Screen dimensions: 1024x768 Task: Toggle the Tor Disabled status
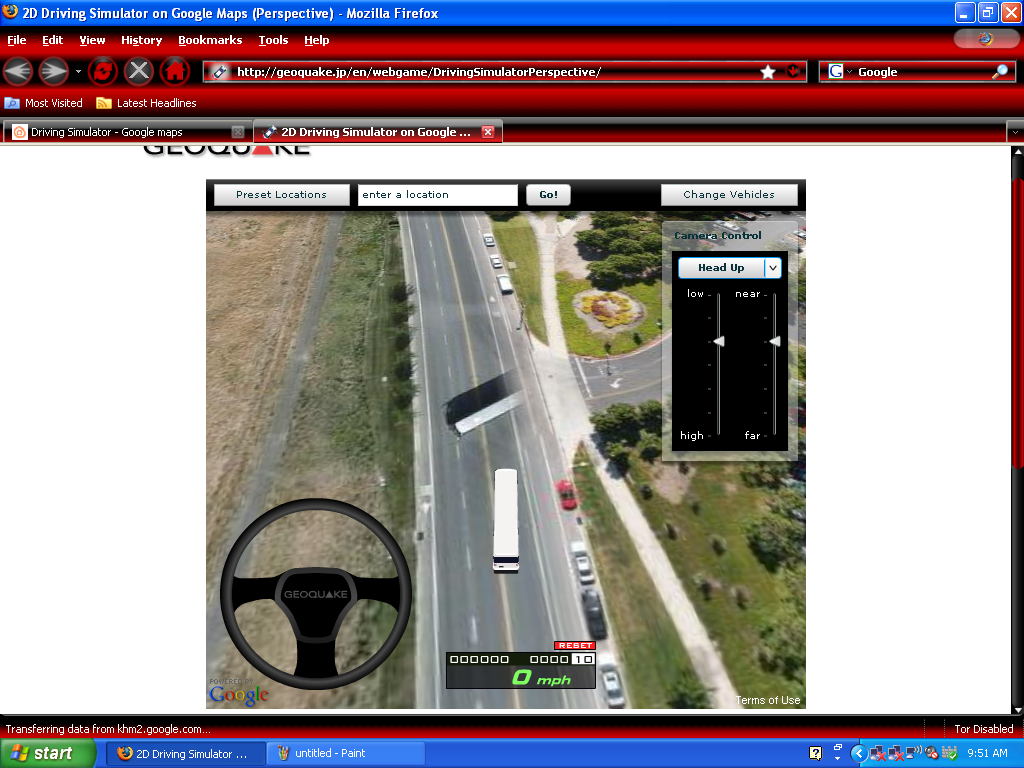click(983, 729)
